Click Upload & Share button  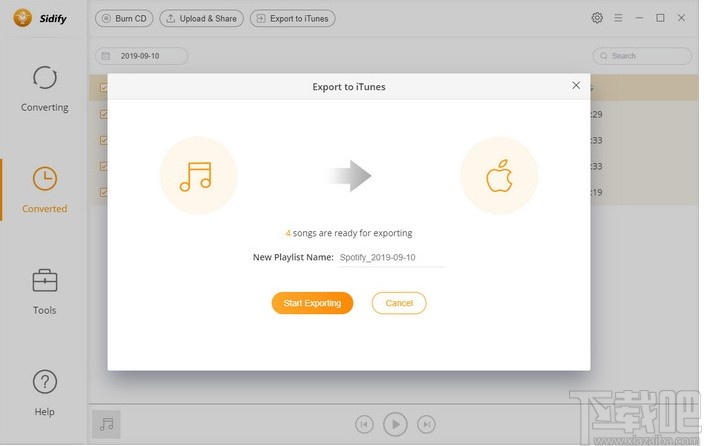pyautogui.click(x=202, y=18)
